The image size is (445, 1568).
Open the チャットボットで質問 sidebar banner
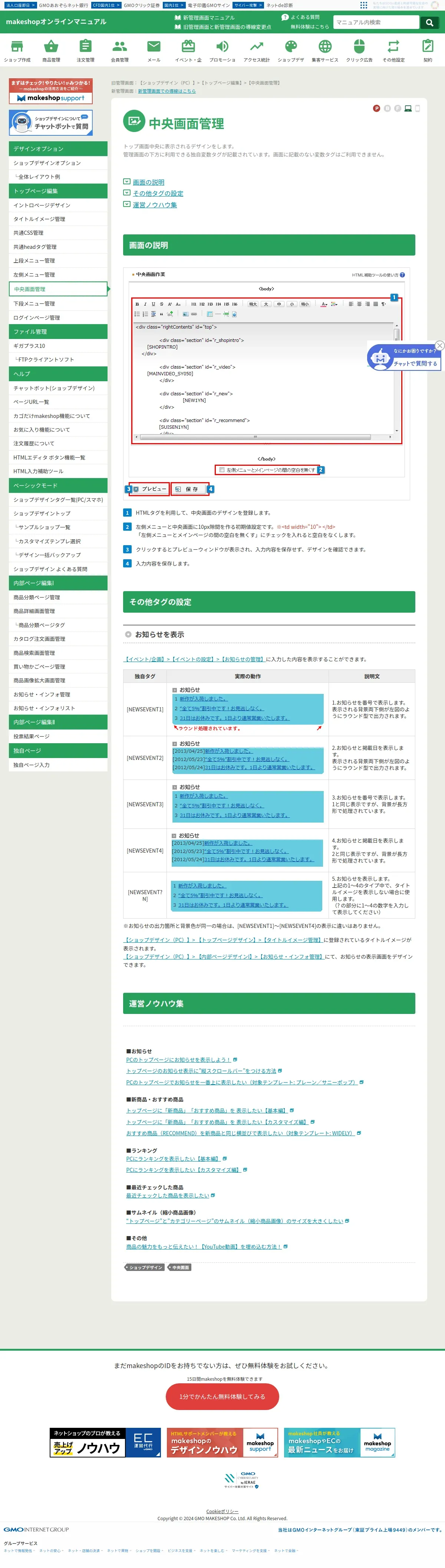tap(51, 123)
